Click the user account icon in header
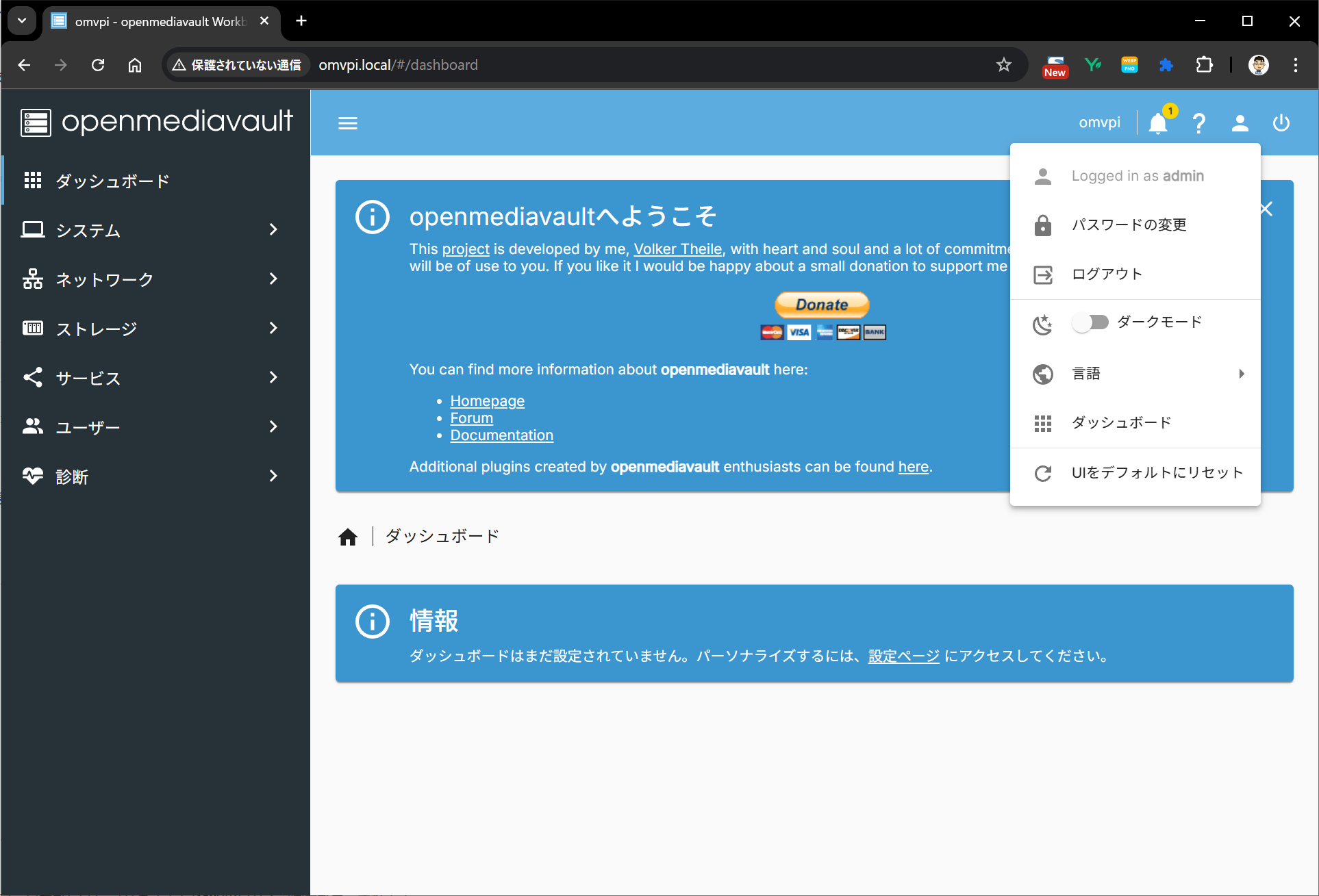Viewport: 1319px width, 896px height. (x=1240, y=123)
